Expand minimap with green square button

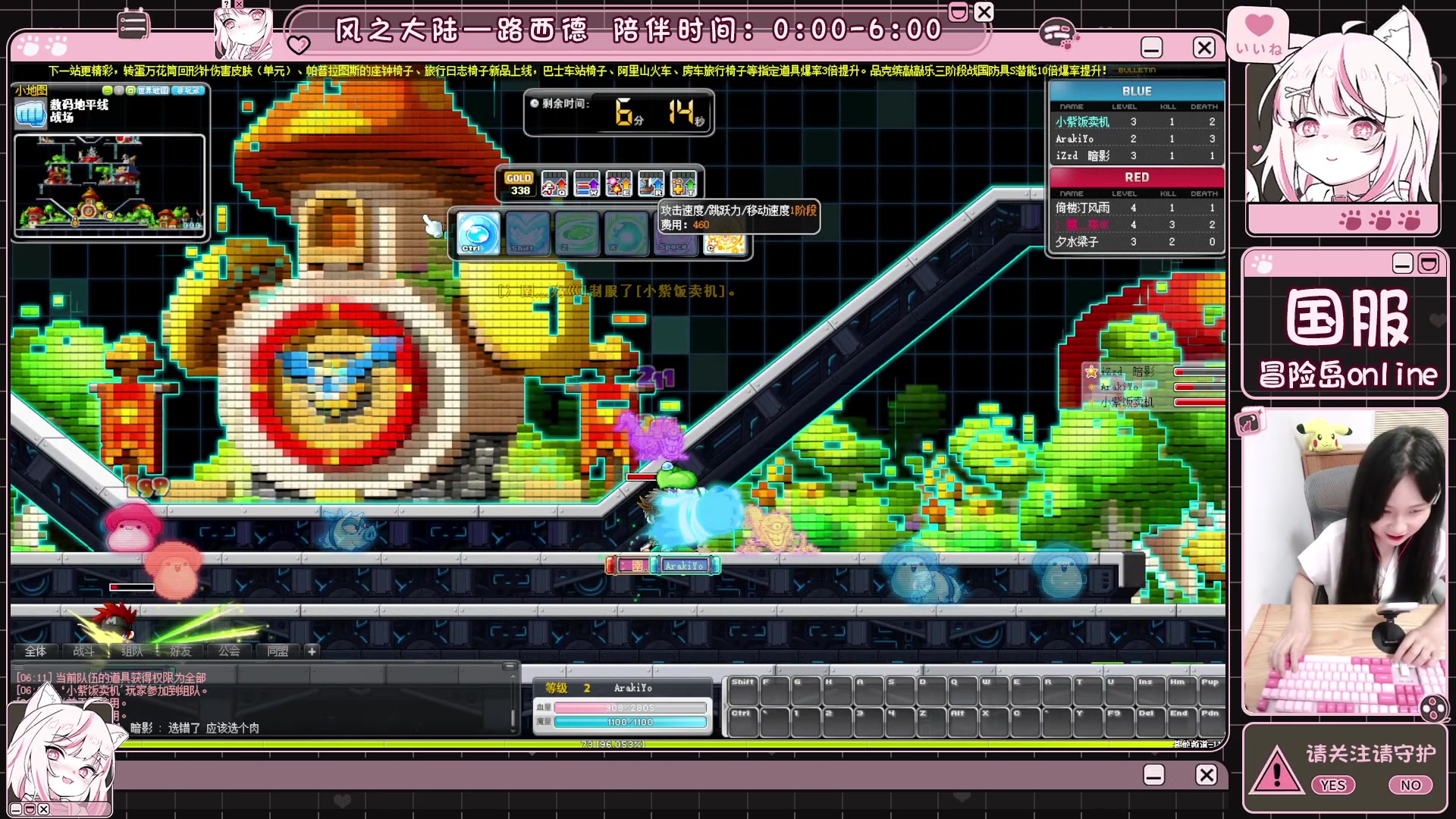[x=130, y=90]
